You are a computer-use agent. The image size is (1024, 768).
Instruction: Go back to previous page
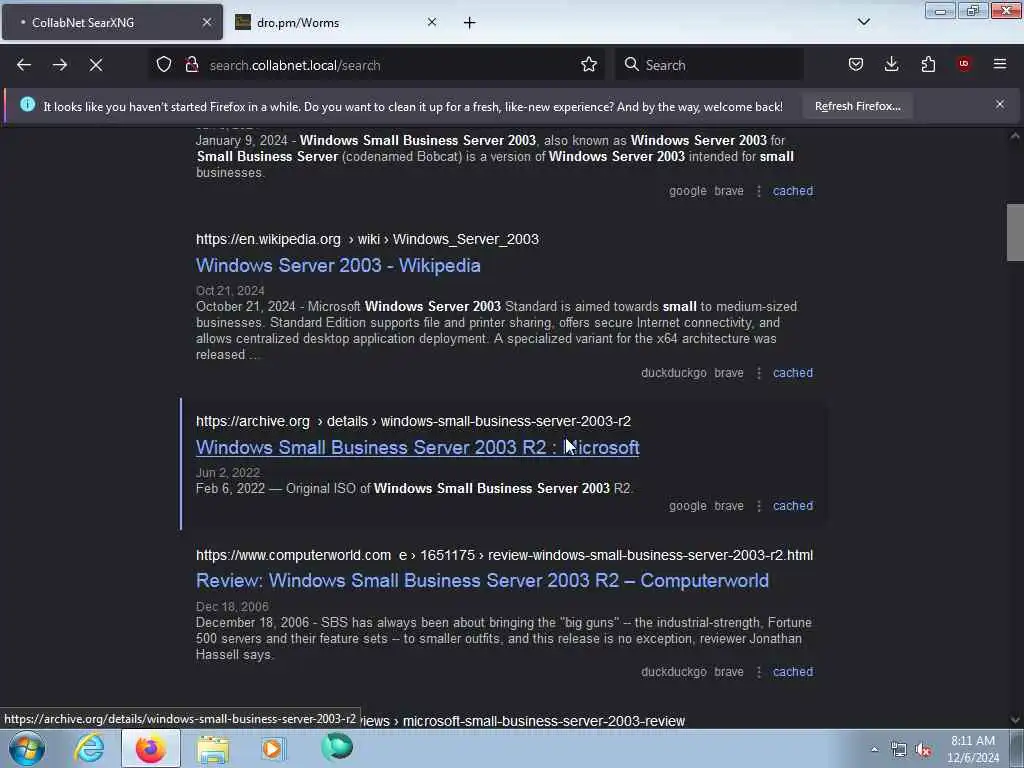[24, 65]
